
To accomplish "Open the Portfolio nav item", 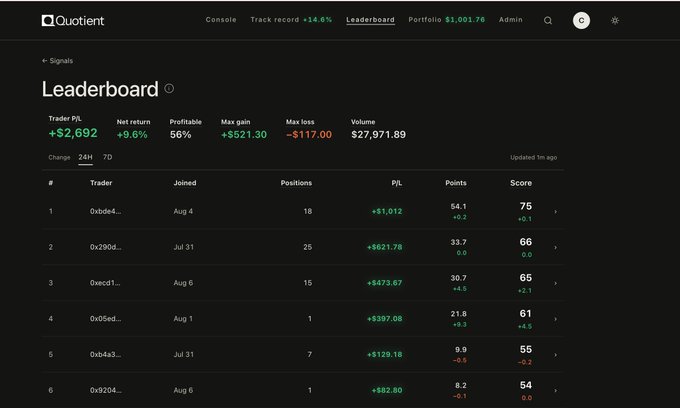I will point(447,20).
